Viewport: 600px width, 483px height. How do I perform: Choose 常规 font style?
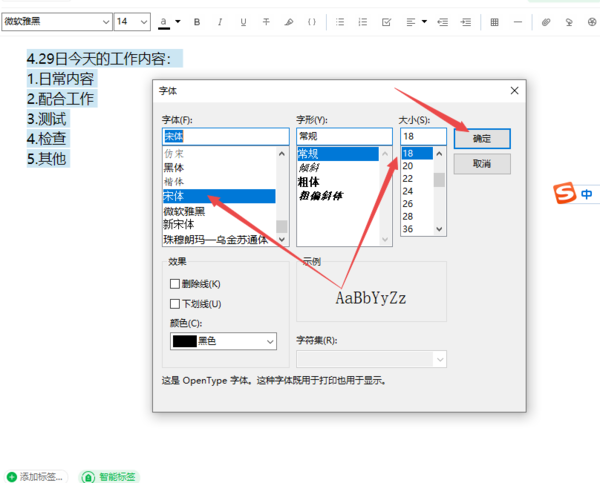pyautogui.click(x=338, y=154)
